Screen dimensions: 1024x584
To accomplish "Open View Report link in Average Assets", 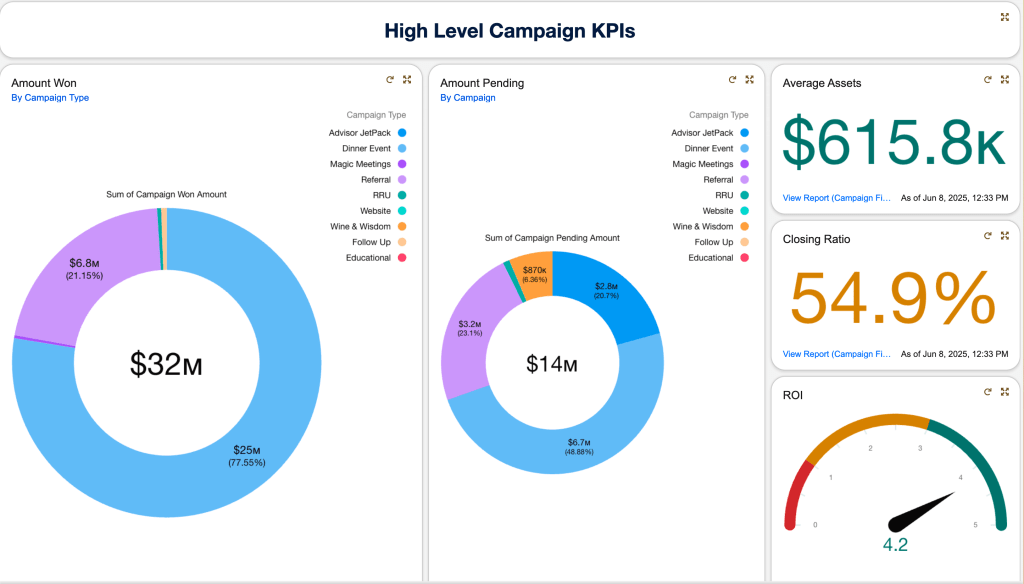I will pyautogui.click(x=836, y=198).
